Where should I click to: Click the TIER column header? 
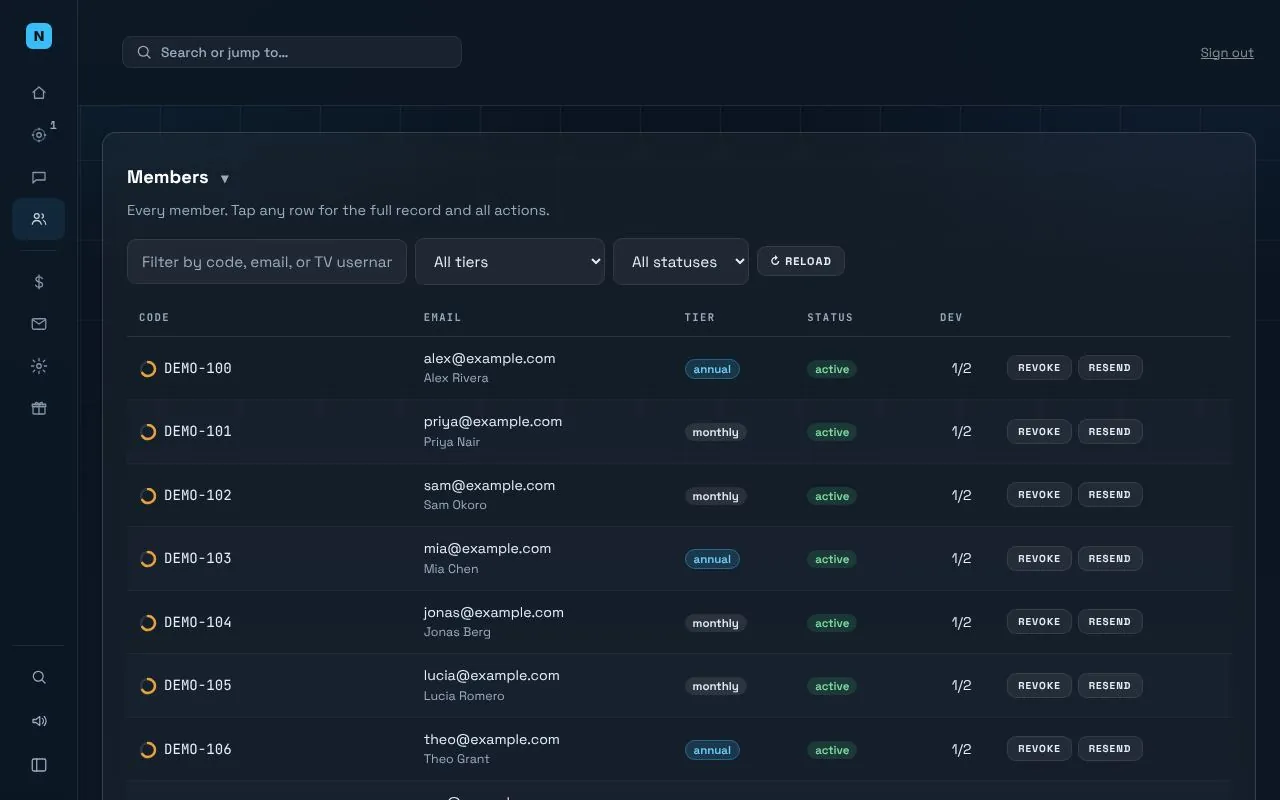[x=700, y=317]
